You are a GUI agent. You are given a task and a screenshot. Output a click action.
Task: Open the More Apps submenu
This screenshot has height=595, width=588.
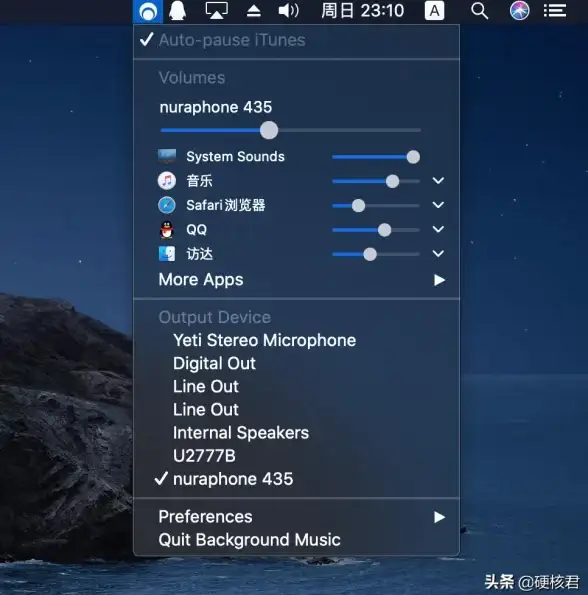click(x=296, y=280)
